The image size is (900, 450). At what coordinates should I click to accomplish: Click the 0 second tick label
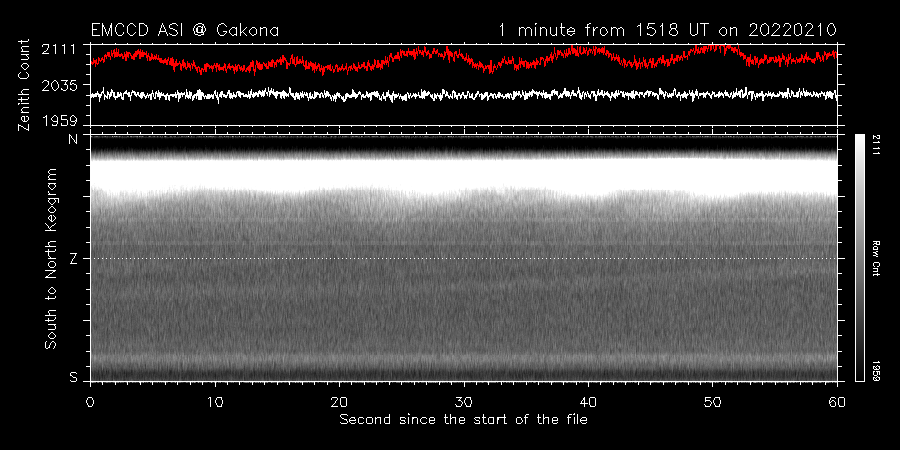[x=90, y=401]
